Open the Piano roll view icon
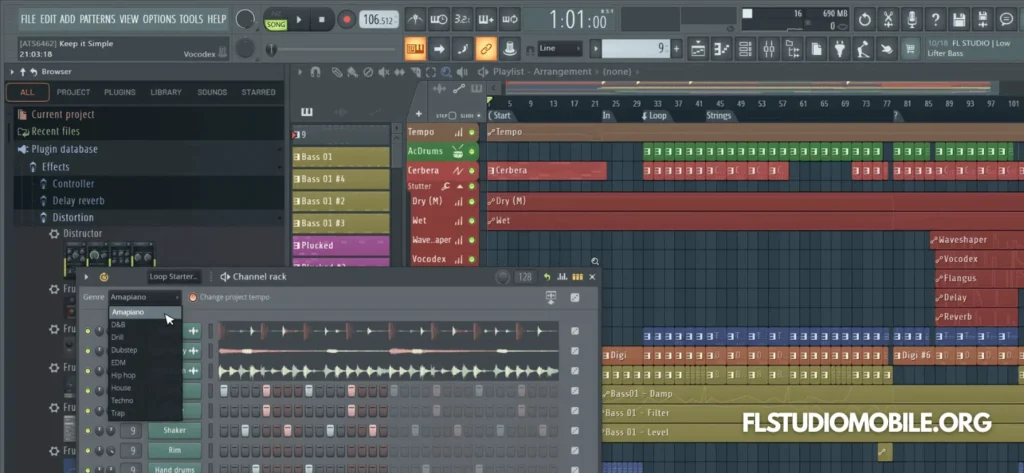This screenshot has height=473, width=1024. tap(722, 48)
